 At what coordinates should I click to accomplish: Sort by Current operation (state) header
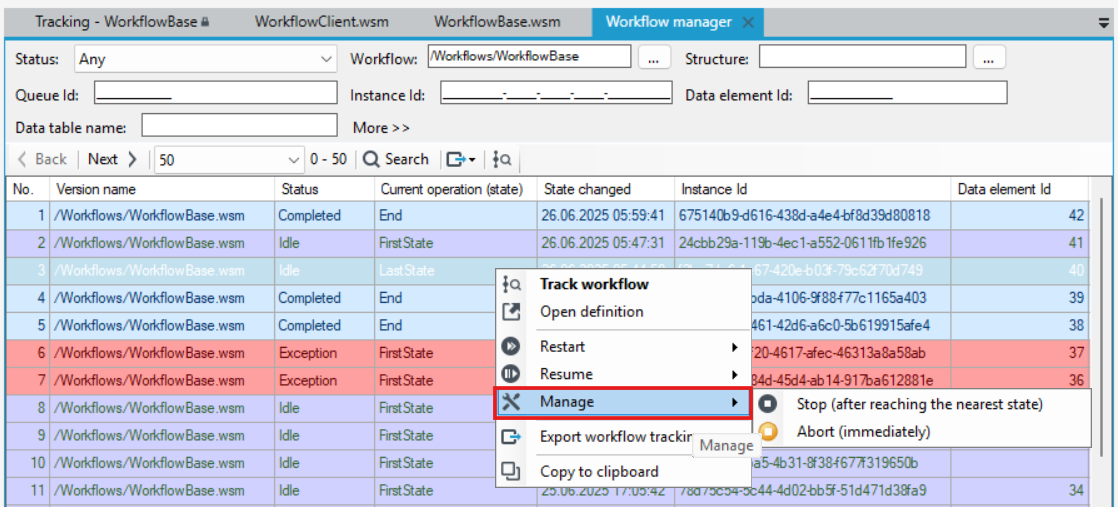pos(456,190)
